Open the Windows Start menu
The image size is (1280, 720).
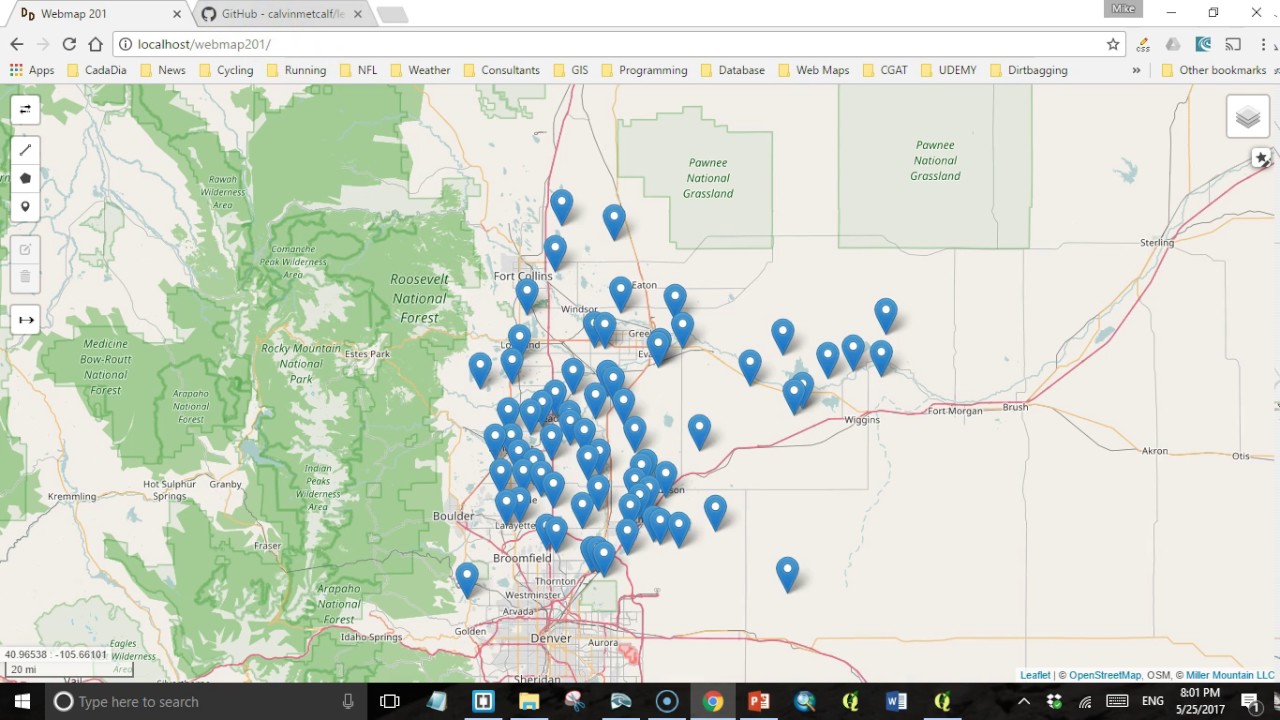tap(22, 701)
